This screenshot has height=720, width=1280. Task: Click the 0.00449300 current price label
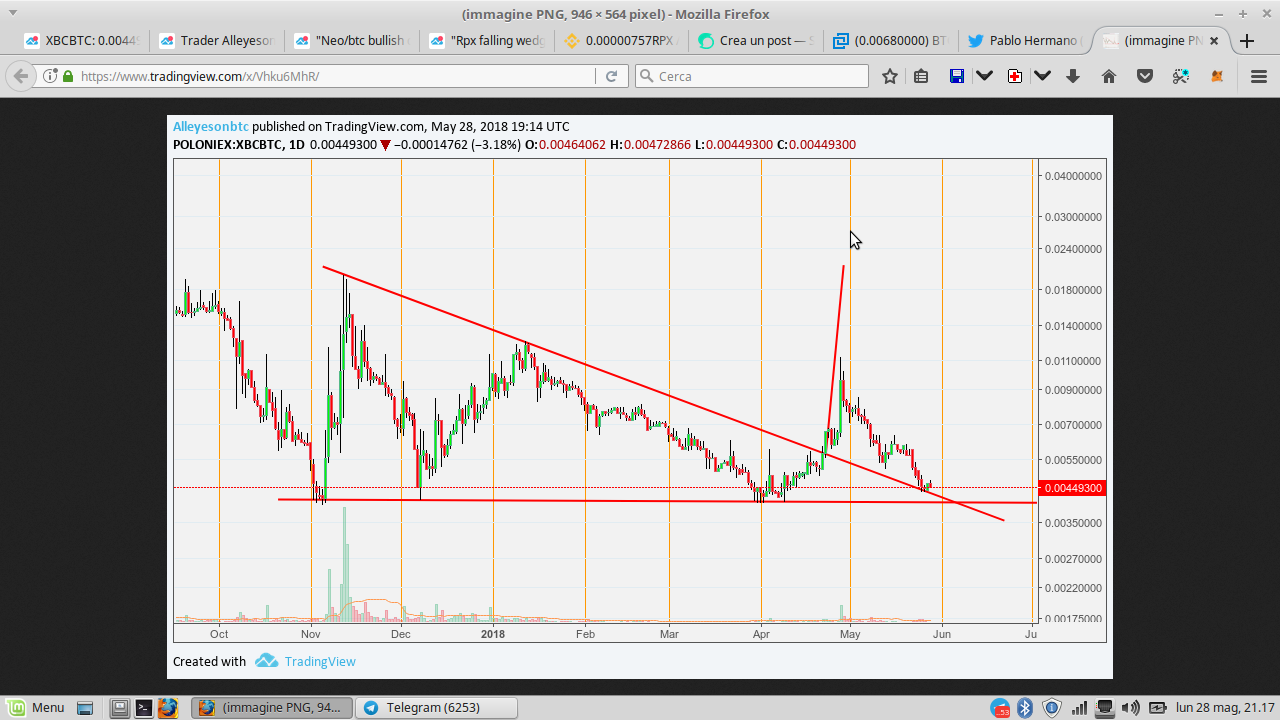(1072, 488)
